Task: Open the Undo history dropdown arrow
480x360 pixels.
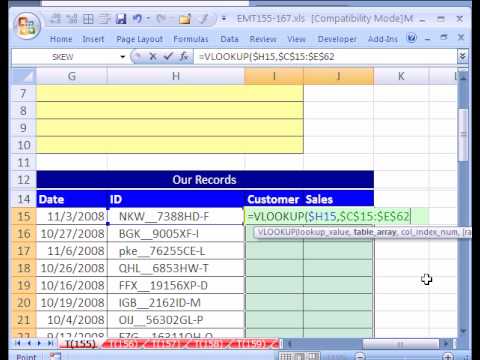Action: pyautogui.click(x=148, y=19)
